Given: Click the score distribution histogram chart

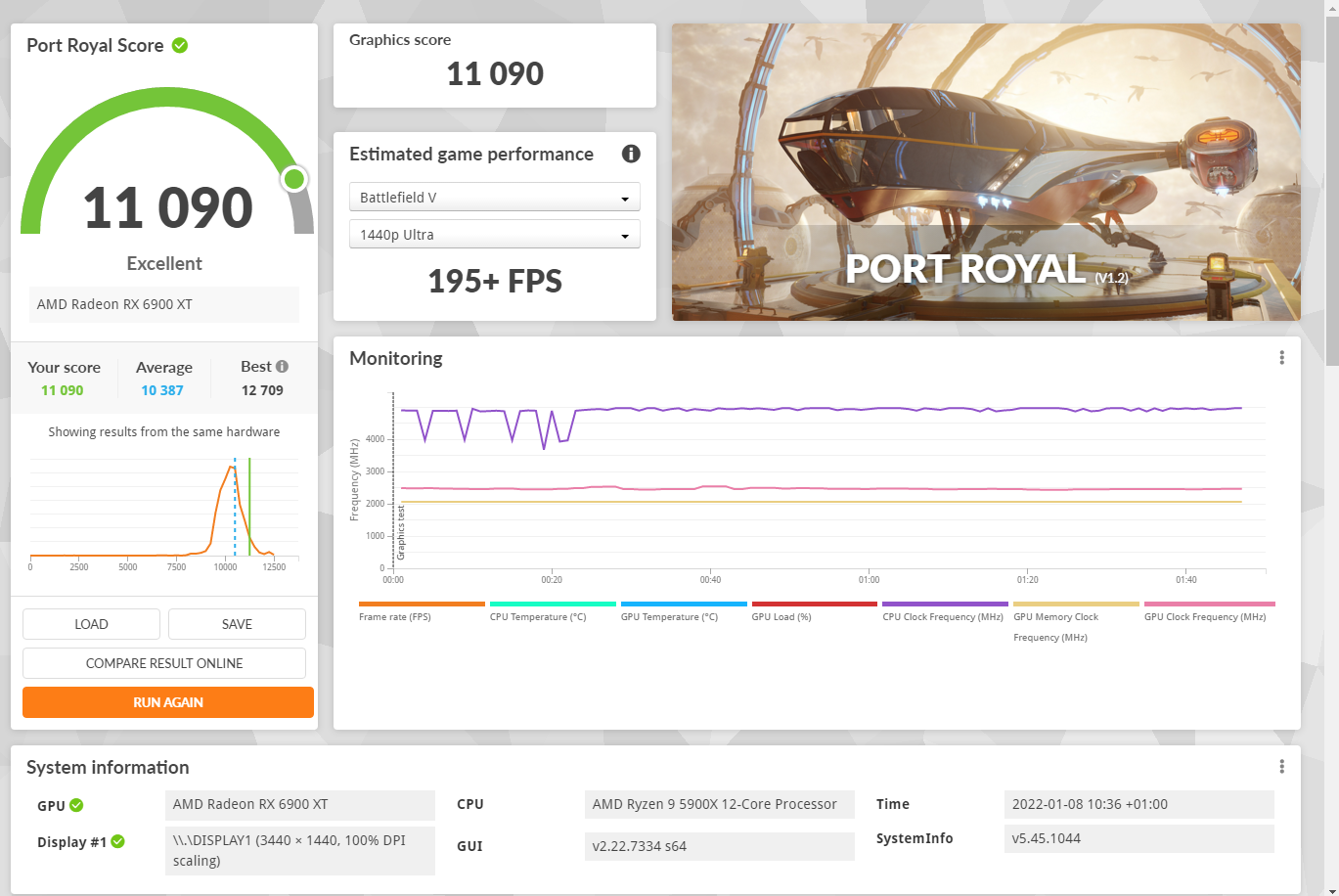Looking at the screenshot, I should coord(164,514).
